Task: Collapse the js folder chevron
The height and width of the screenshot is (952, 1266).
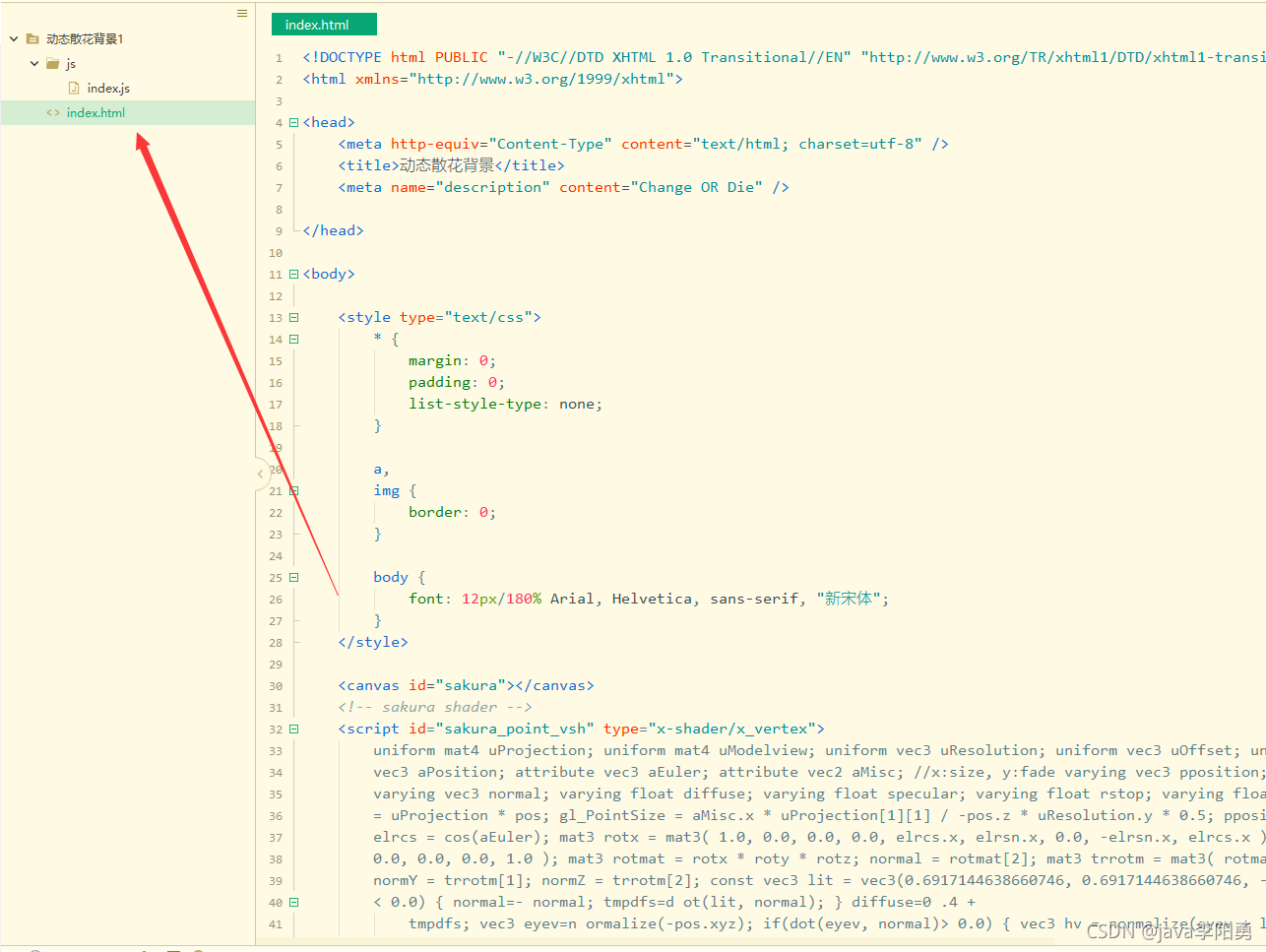Action: pyautogui.click(x=34, y=64)
